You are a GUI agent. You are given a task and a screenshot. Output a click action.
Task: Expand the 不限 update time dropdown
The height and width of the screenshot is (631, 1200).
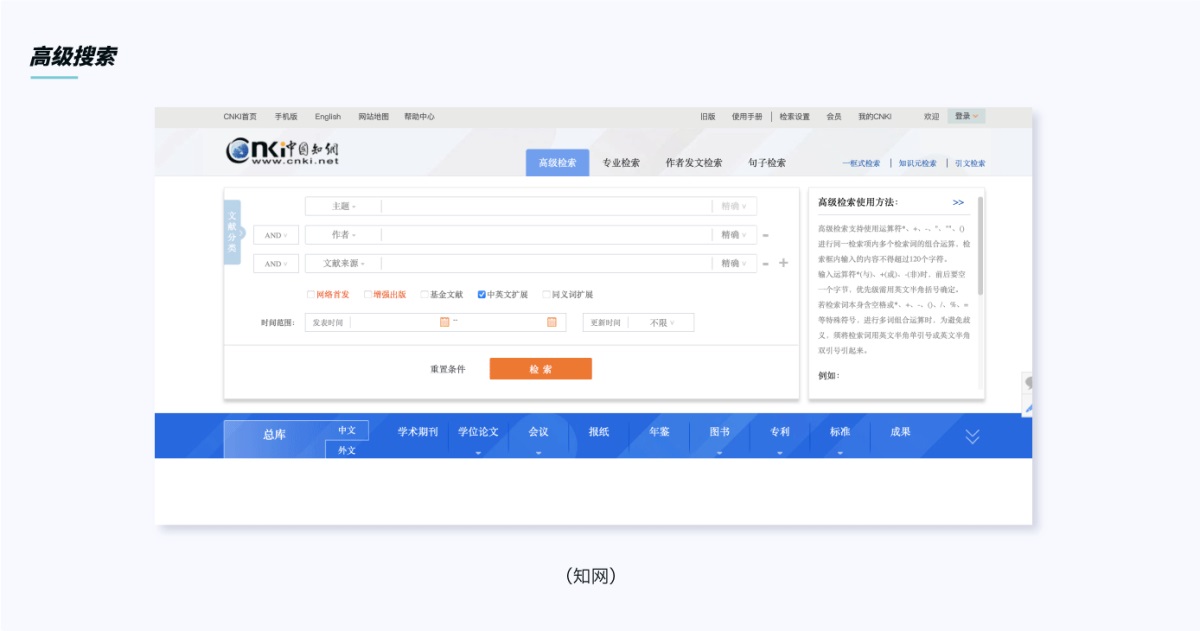coord(662,323)
